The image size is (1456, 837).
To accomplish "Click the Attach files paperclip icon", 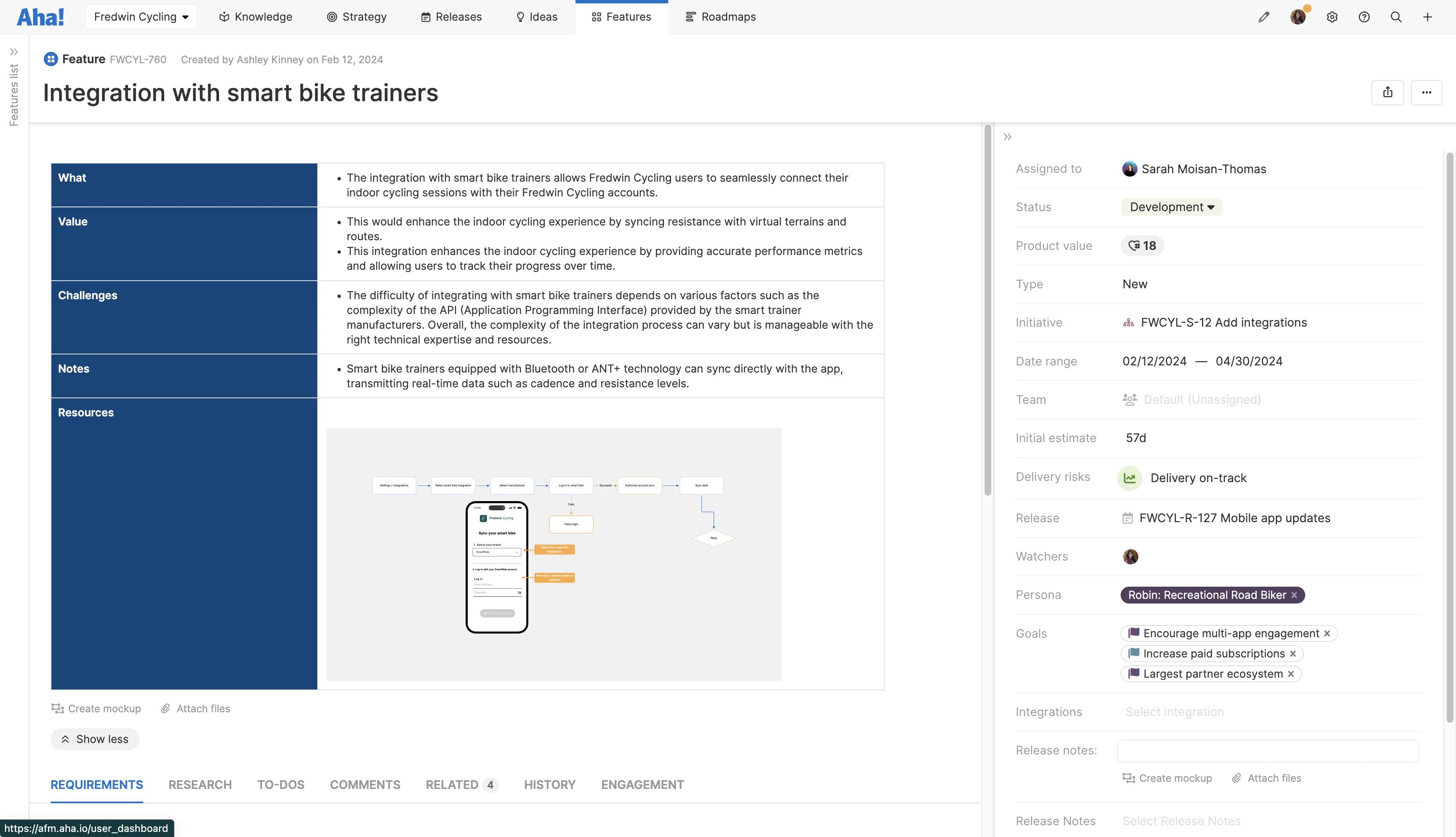I will [167, 708].
